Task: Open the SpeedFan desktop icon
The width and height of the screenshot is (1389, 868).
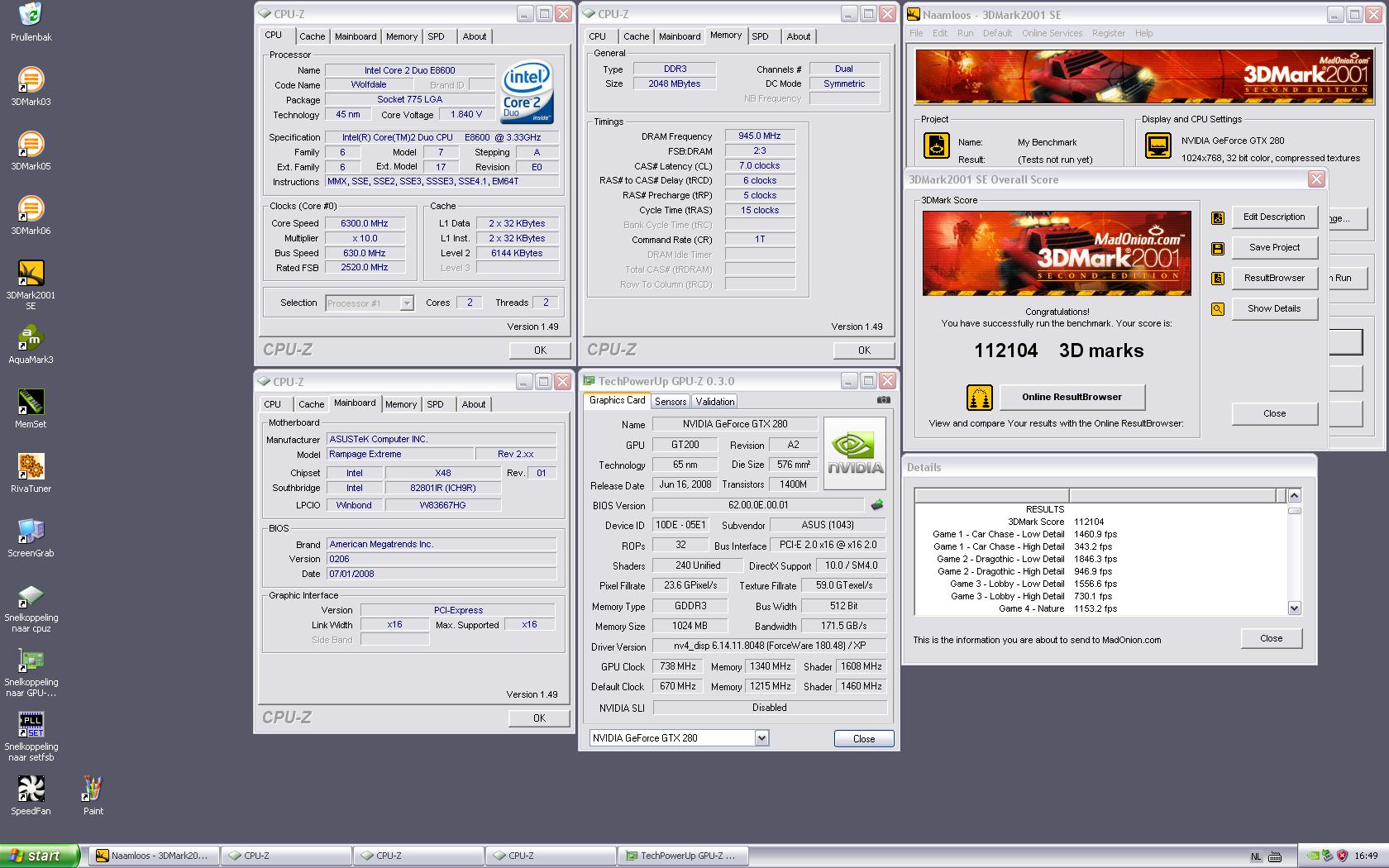Action: [31, 789]
